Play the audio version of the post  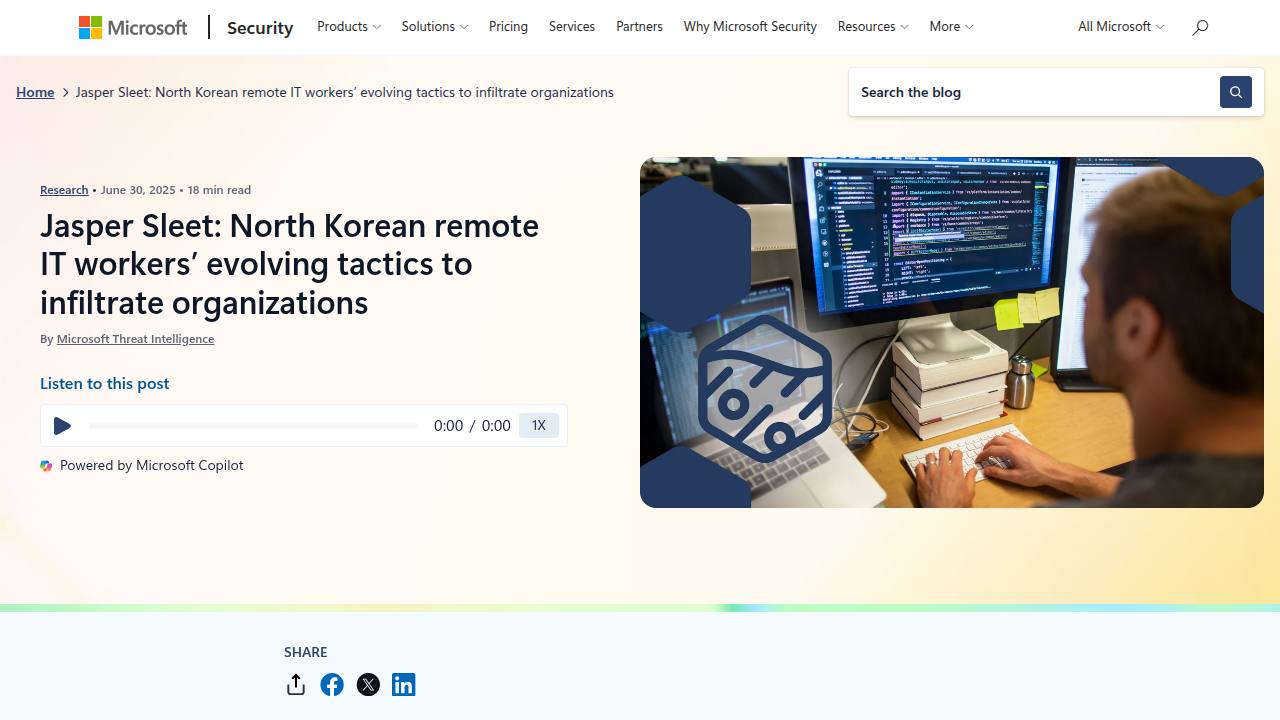62,426
